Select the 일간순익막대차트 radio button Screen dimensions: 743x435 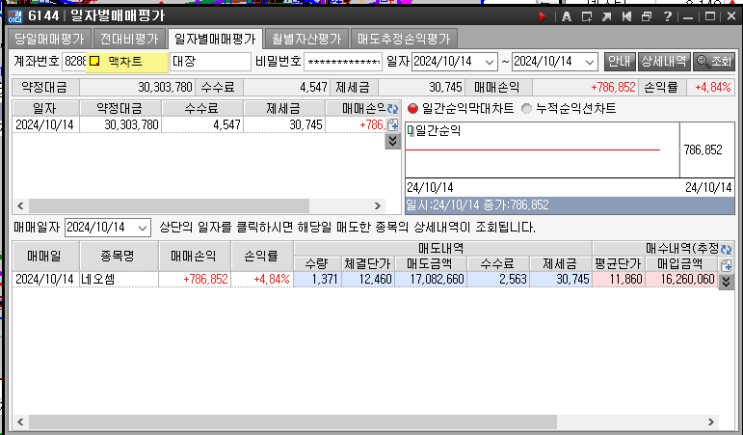pyautogui.click(x=413, y=109)
